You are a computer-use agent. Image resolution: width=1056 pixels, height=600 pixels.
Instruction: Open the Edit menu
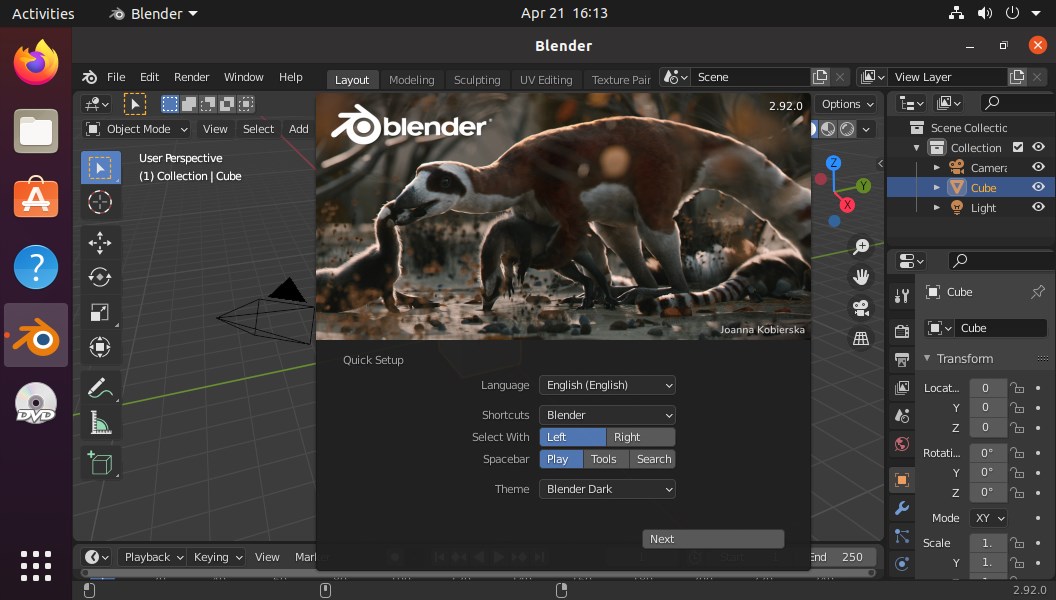(149, 77)
